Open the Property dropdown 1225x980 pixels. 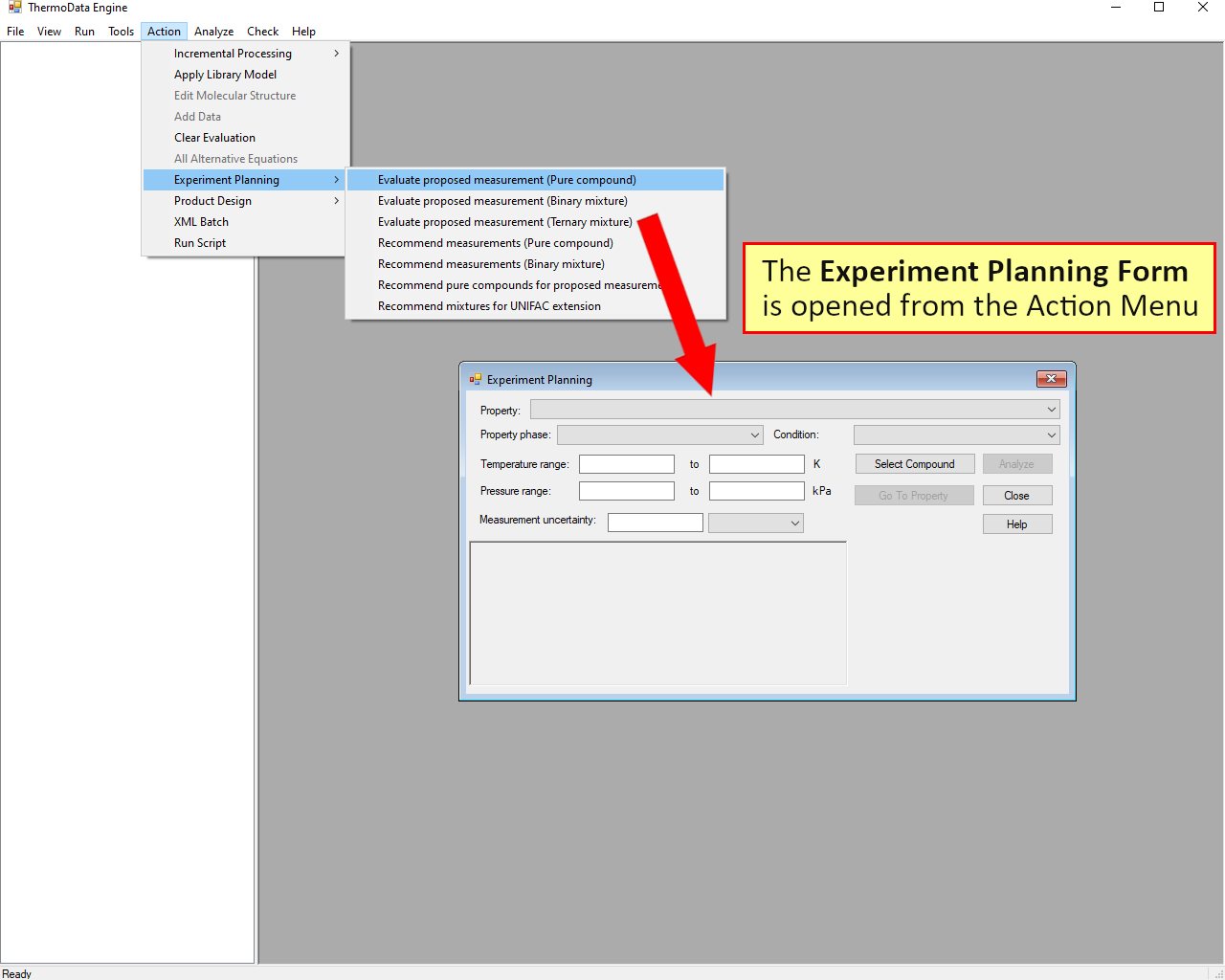[x=1051, y=410]
